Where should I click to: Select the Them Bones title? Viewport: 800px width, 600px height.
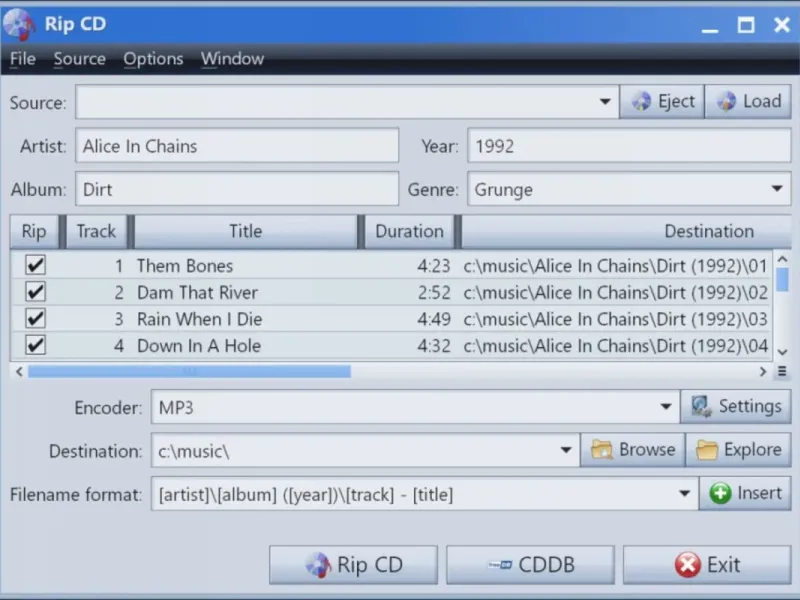pos(185,266)
